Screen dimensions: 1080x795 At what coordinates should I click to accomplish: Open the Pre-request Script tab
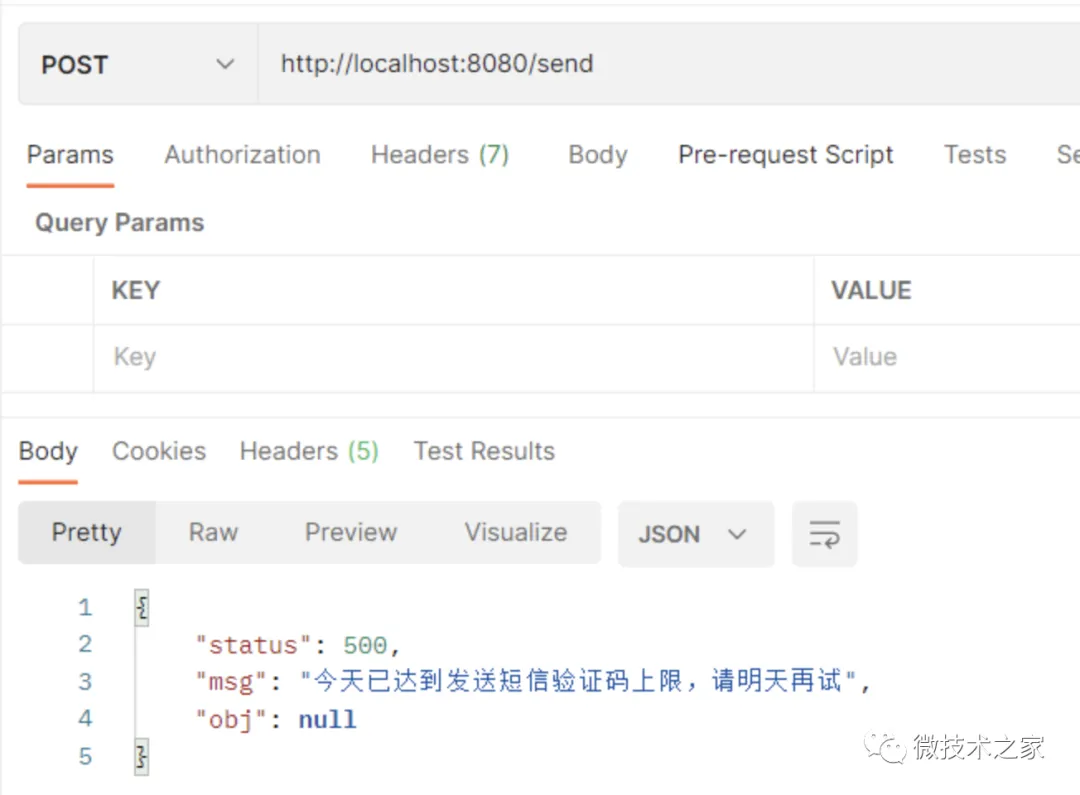[785, 155]
